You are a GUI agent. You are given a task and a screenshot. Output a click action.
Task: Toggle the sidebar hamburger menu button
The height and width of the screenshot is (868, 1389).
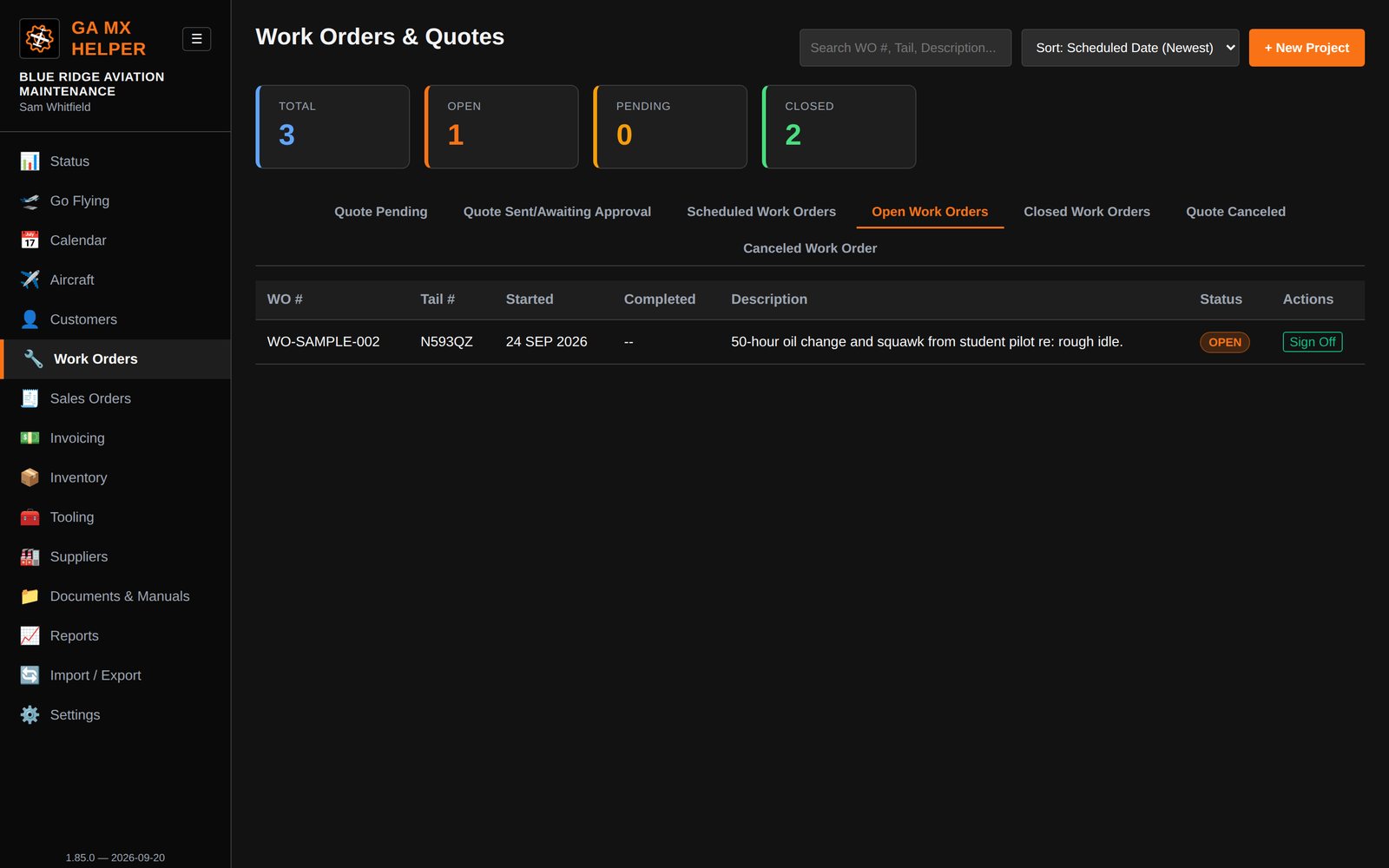coord(196,39)
